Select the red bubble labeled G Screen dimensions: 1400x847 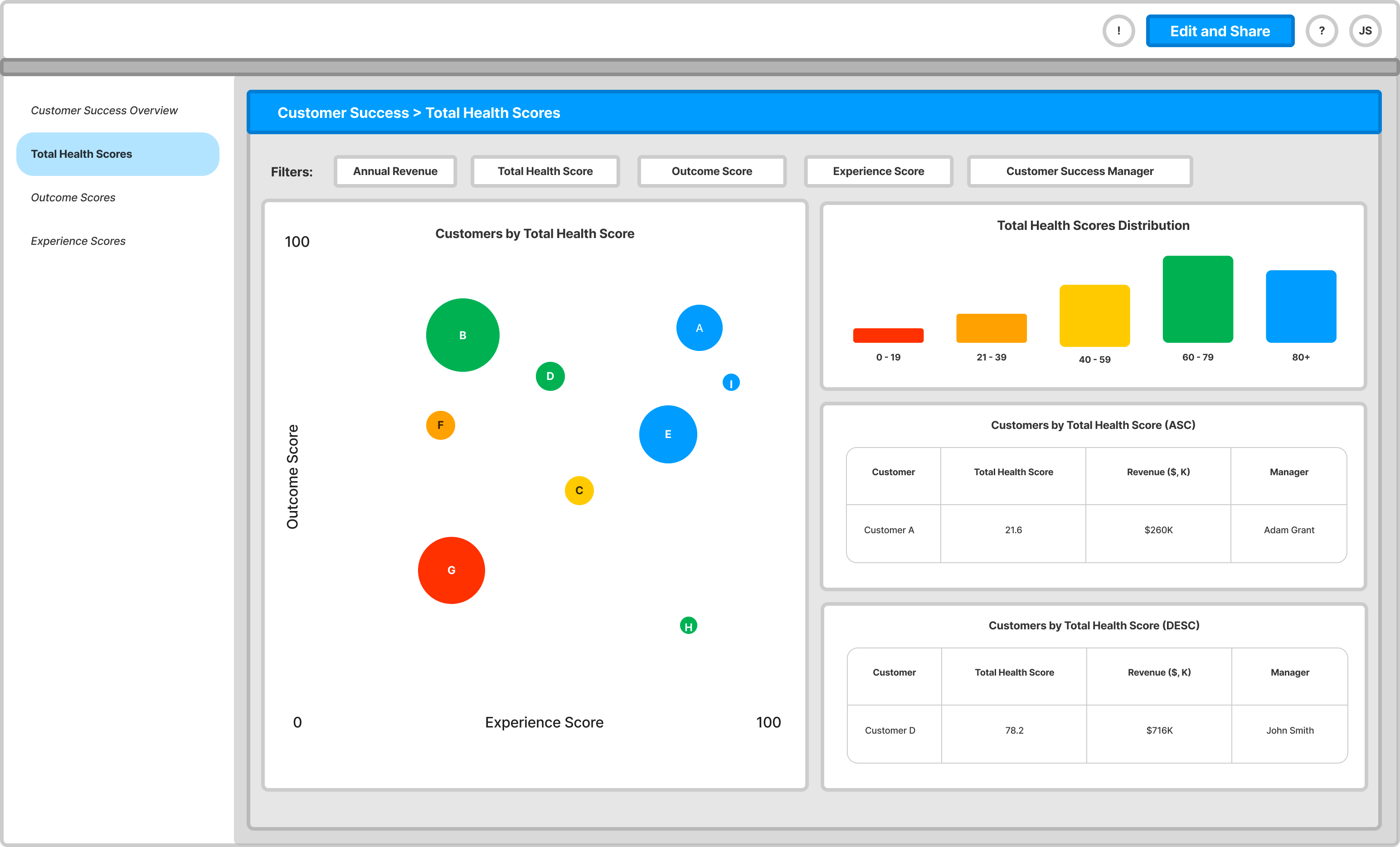pos(451,570)
